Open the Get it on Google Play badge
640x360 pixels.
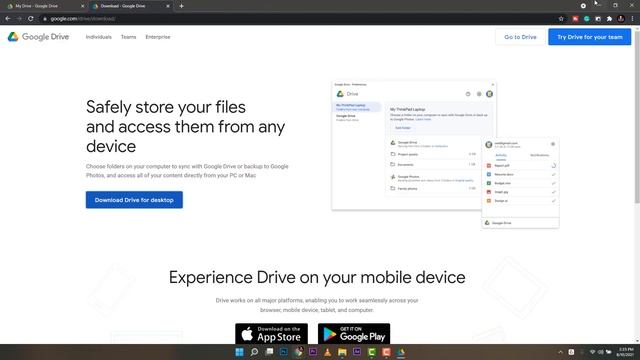pos(354,333)
